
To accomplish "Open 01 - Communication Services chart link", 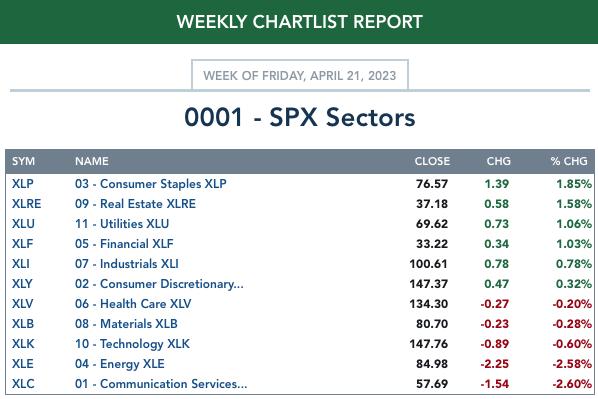I will tap(161, 384).
